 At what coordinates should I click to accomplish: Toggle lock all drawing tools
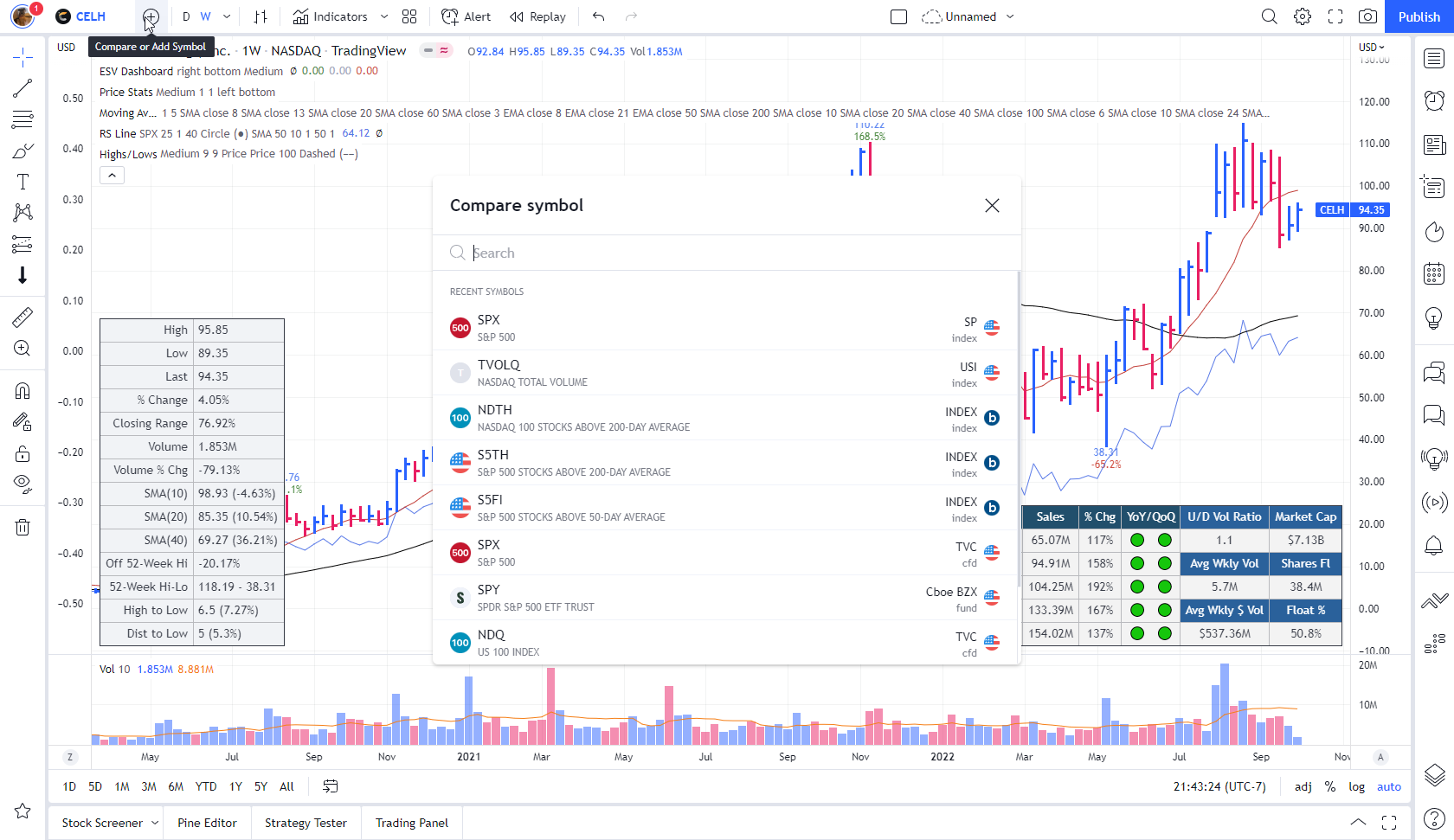23,453
